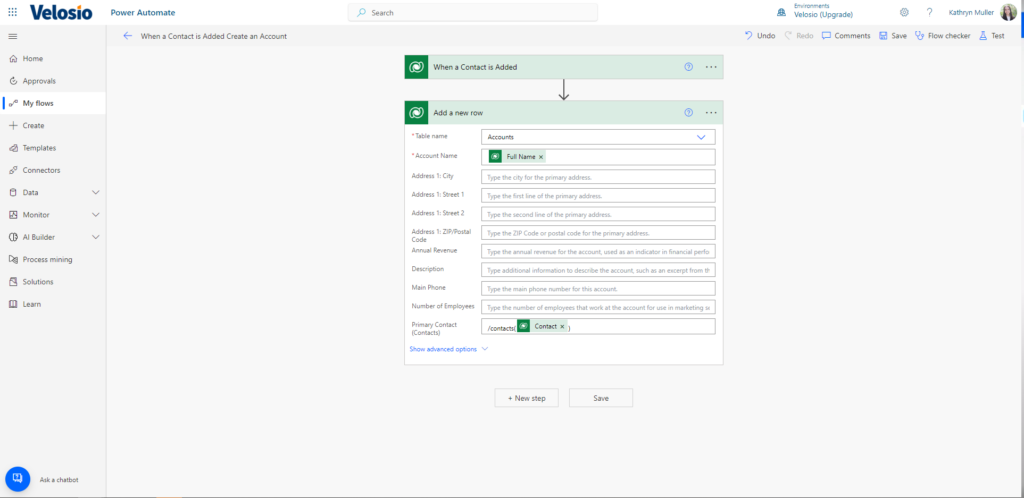This screenshot has width=1024, height=498.
Task: Focus the top Search box
Action: [473, 12]
